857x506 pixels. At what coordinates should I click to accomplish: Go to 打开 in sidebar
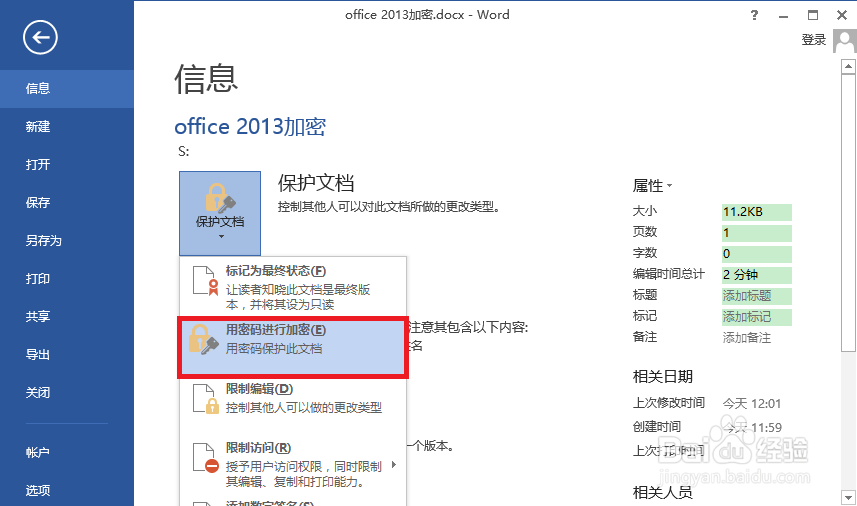tap(67, 164)
